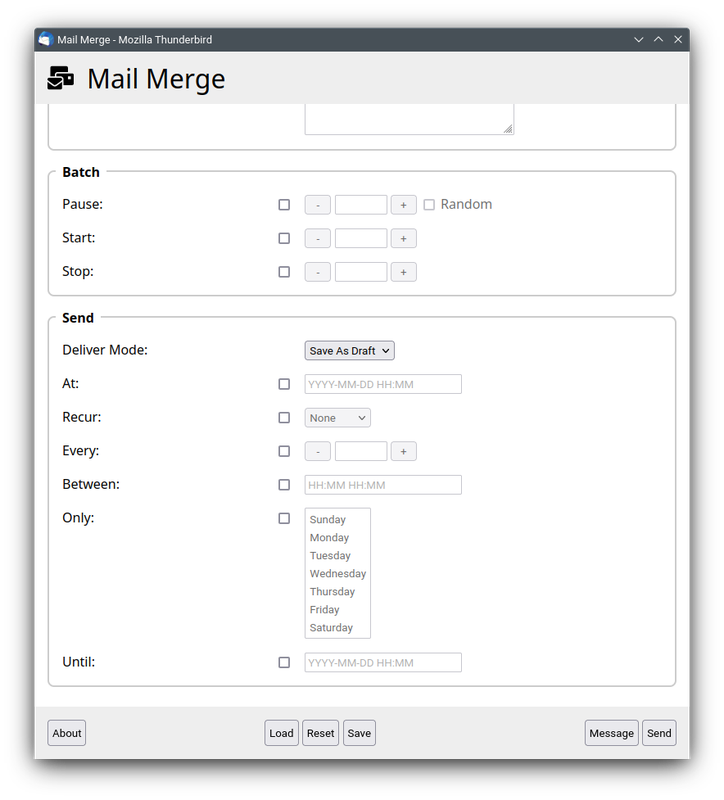Enable the Until checkbox
The height and width of the screenshot is (800, 724).
[284, 663]
